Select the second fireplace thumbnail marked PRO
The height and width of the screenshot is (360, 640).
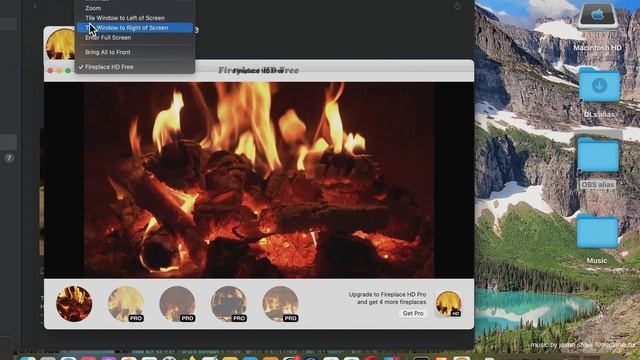(x=126, y=303)
